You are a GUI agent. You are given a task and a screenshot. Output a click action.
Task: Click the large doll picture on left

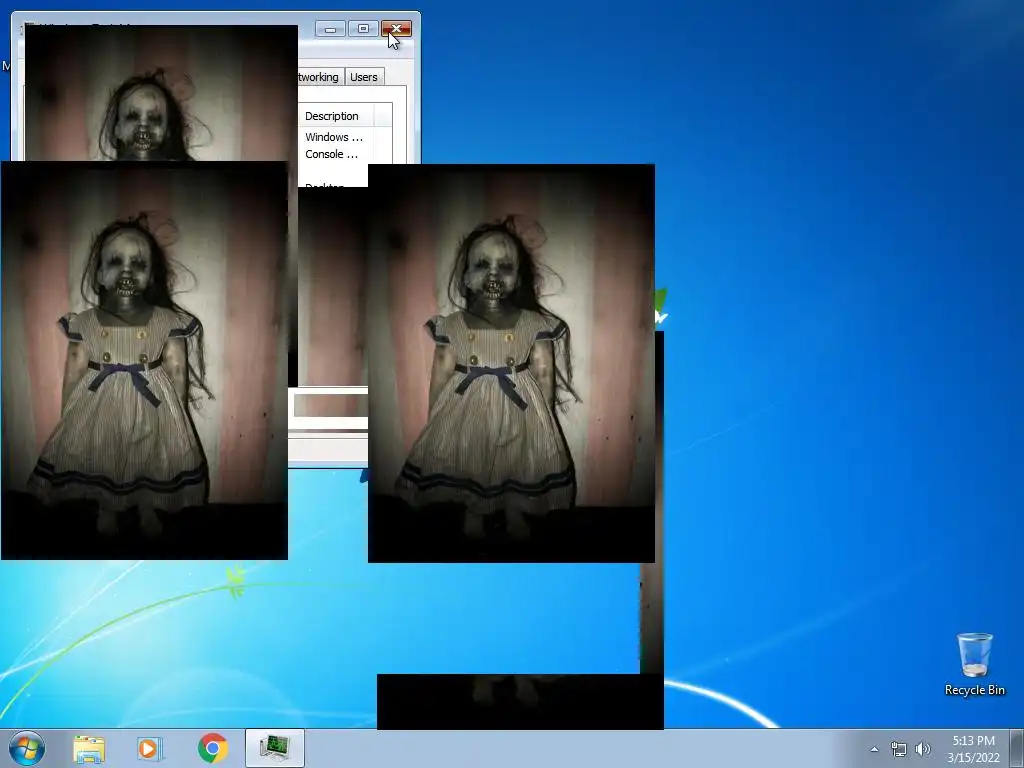click(x=144, y=360)
